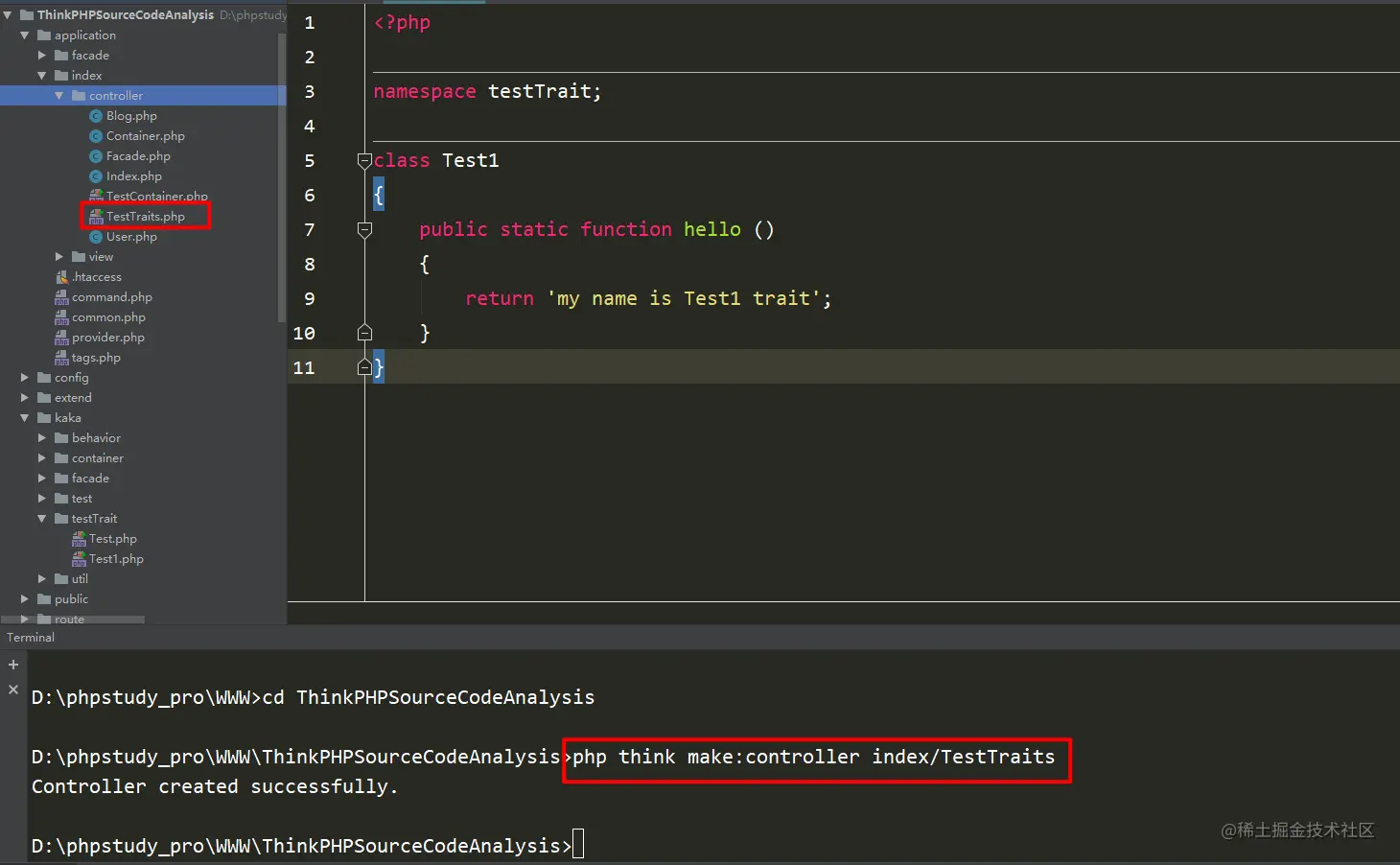Click the config folder icon

click(x=44, y=378)
